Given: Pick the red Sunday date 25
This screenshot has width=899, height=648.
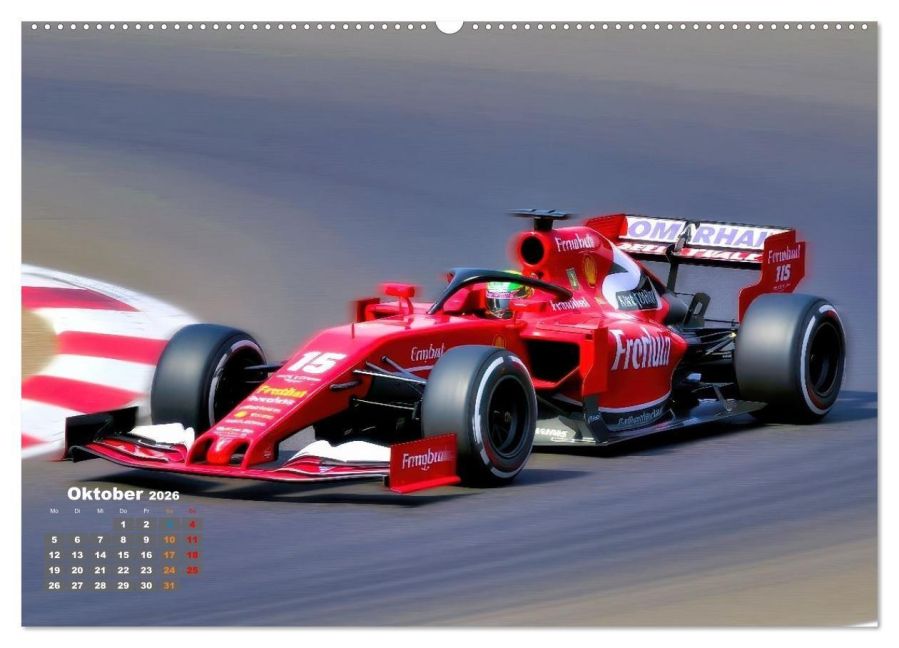Looking at the screenshot, I should point(193,571).
